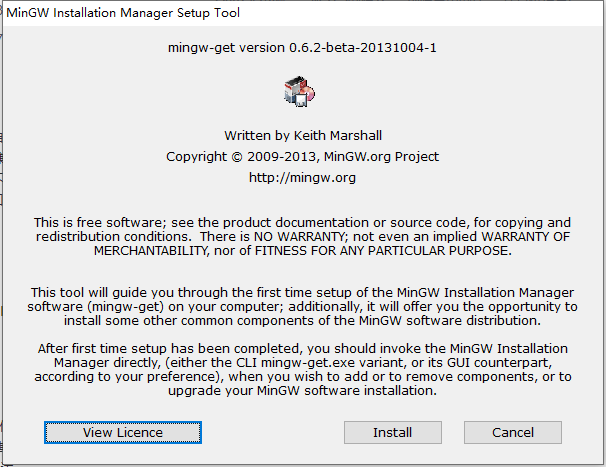Click the 'This tool will guide you' line
This screenshot has width=606, height=467.
302,293
